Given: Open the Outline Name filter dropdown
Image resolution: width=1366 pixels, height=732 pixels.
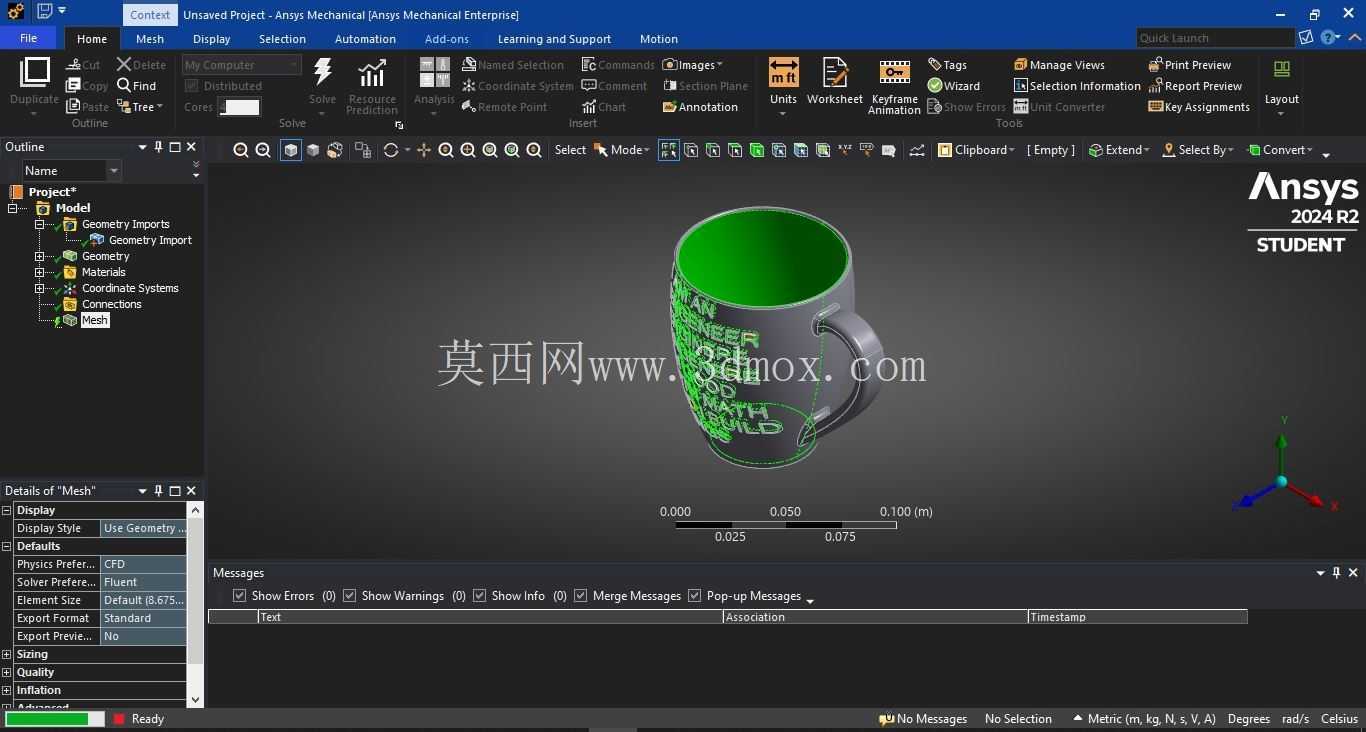Looking at the screenshot, I should (114, 171).
